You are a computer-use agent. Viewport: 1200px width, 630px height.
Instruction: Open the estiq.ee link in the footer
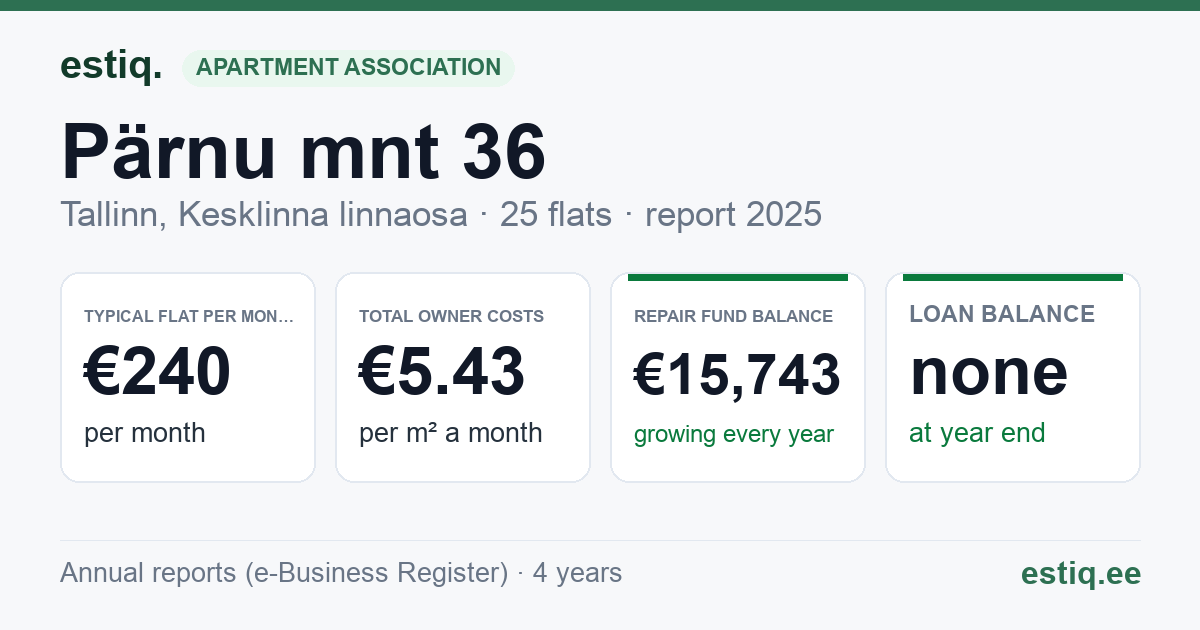click(1080, 574)
